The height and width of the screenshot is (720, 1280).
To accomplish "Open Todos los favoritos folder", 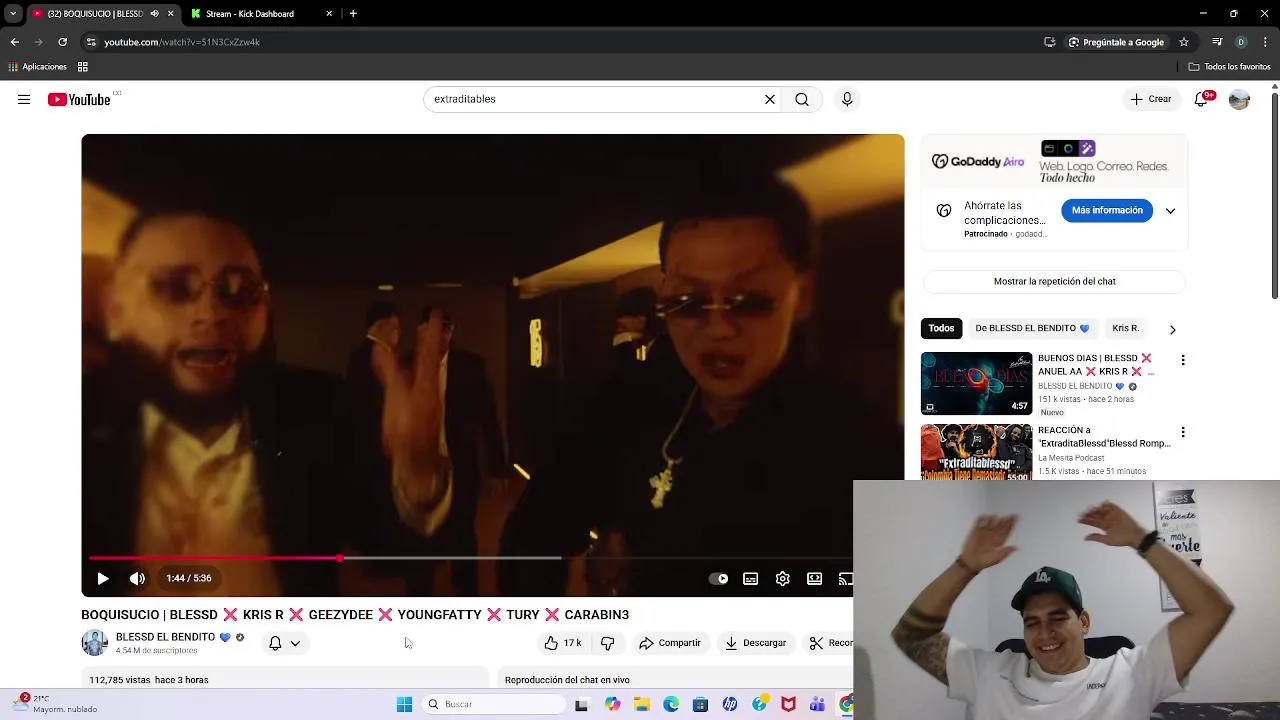I will (1229, 67).
